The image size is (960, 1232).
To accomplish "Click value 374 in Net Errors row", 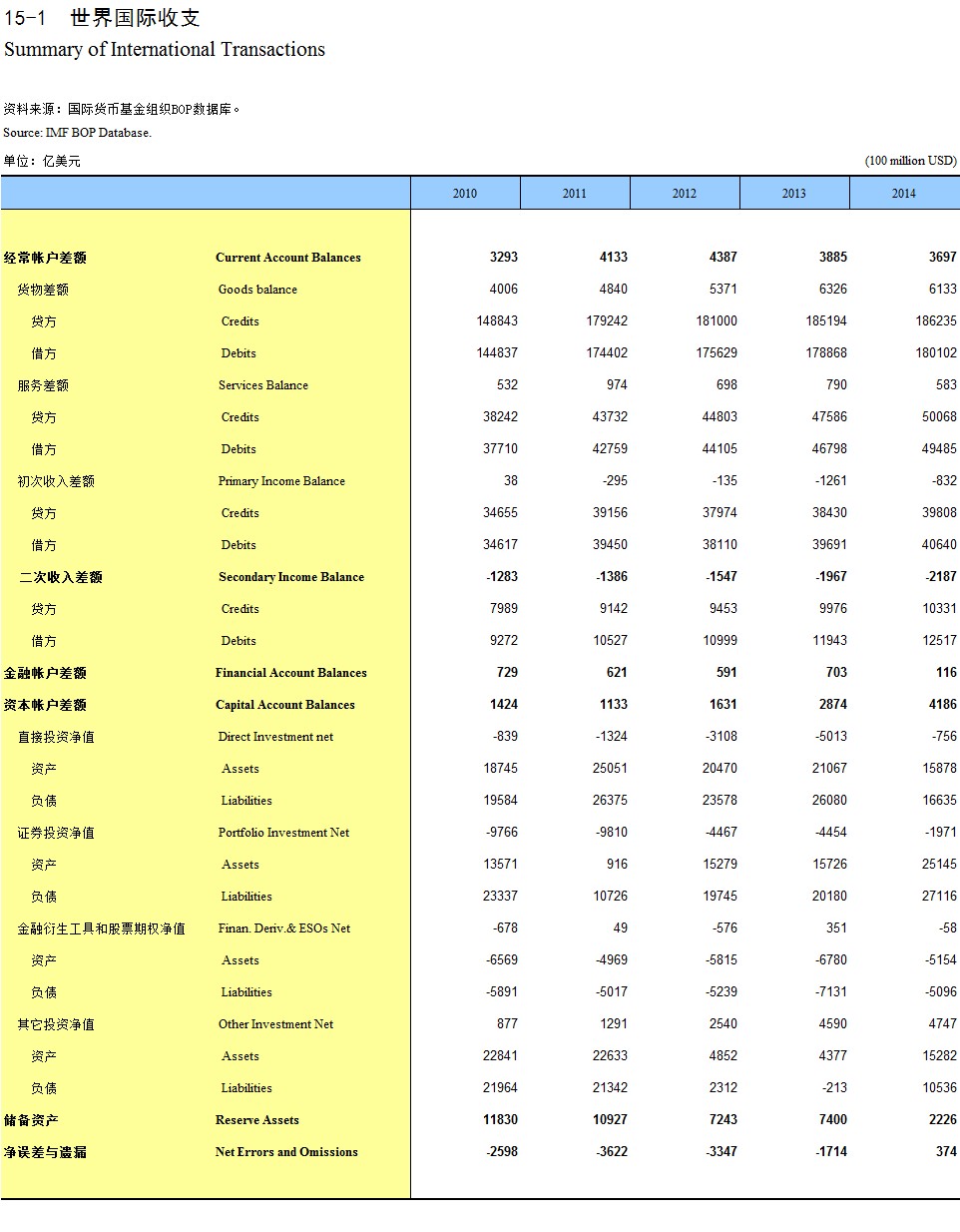I will (x=946, y=1151).
